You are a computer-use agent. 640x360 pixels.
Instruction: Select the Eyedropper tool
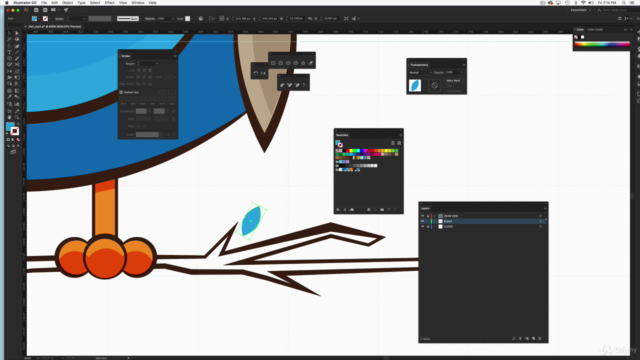pos(9,97)
